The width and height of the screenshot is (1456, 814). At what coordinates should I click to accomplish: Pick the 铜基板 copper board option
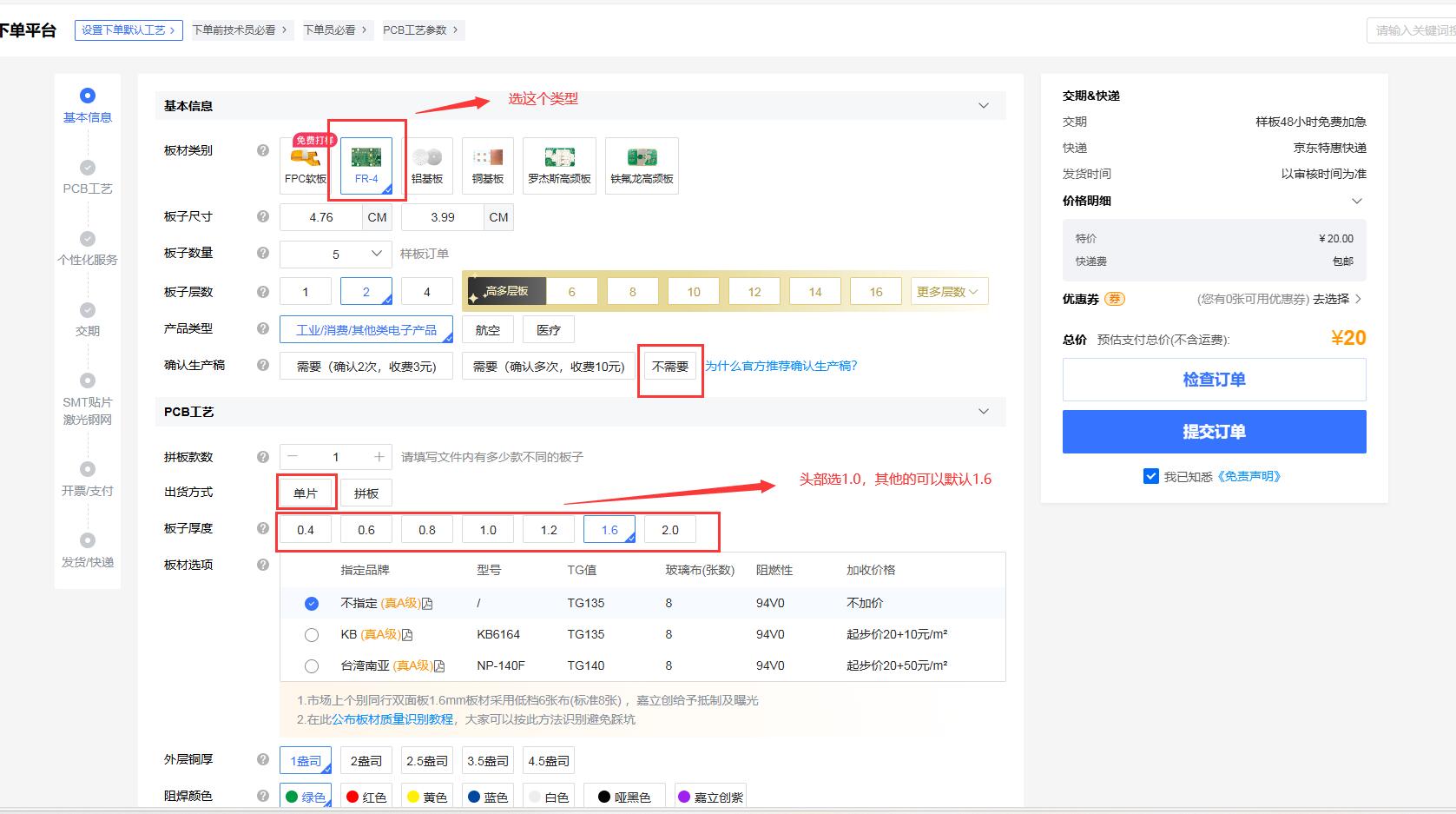(x=488, y=165)
